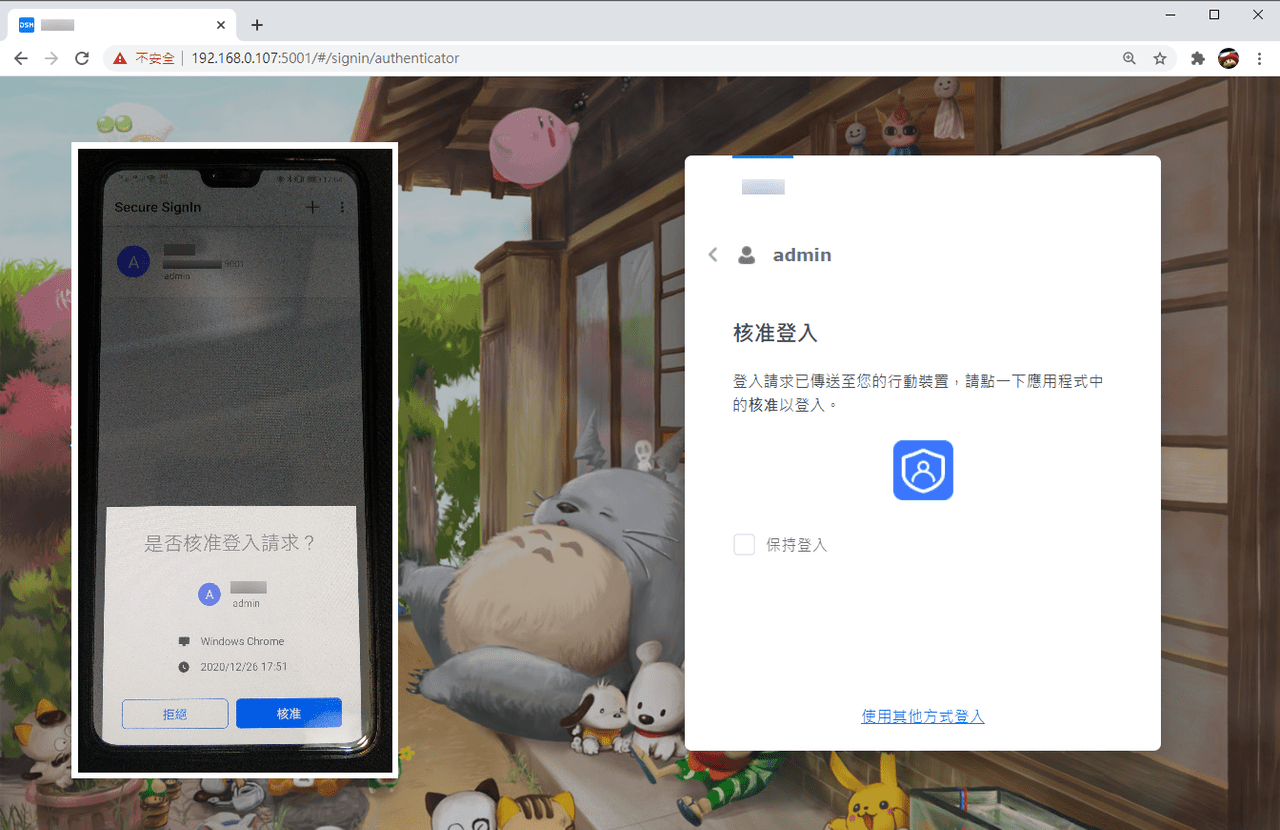The image size is (1280, 830).
Task: Close the Chrome window
Action: [x=1258, y=14]
